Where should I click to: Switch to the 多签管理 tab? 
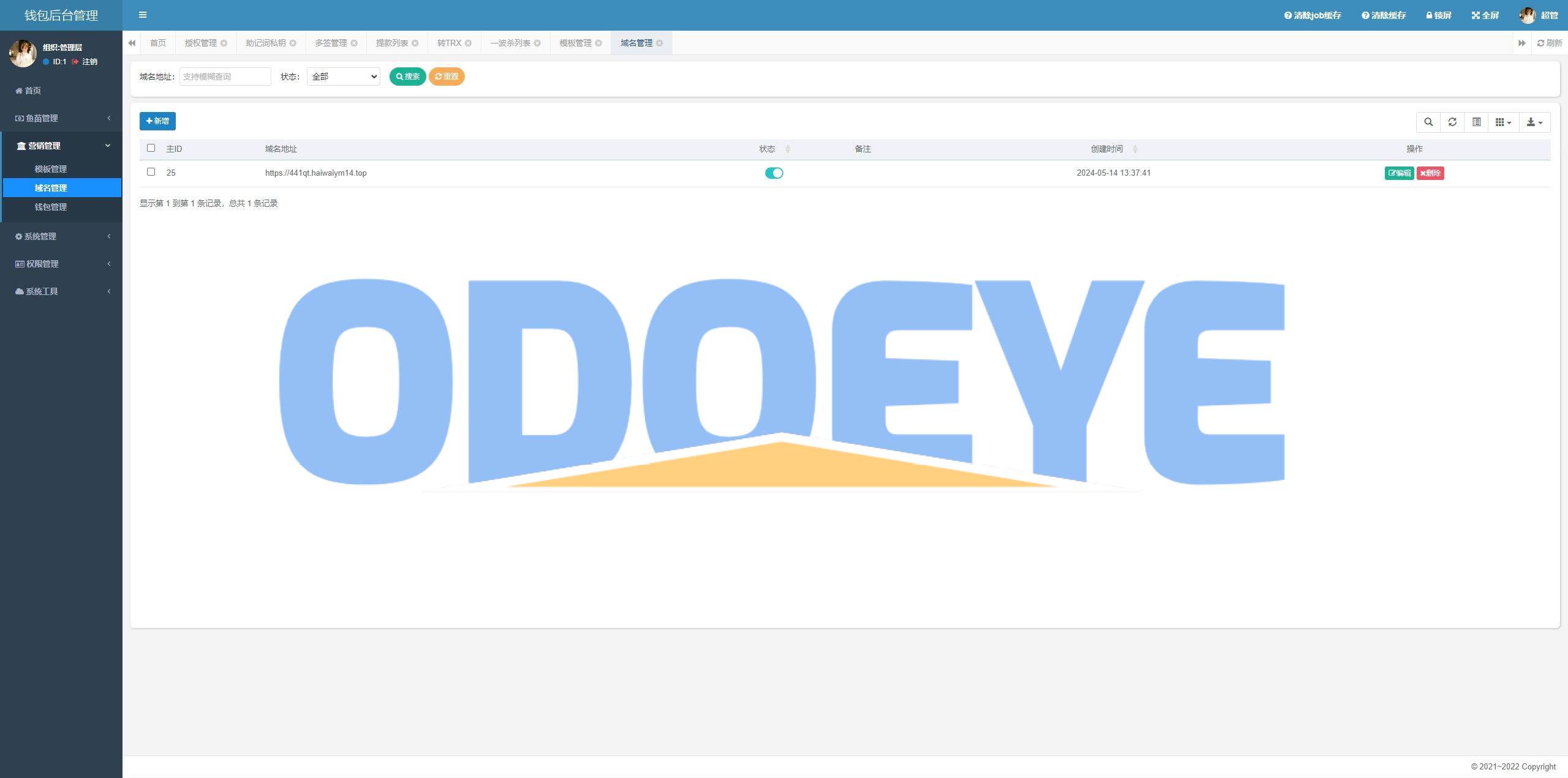(331, 43)
